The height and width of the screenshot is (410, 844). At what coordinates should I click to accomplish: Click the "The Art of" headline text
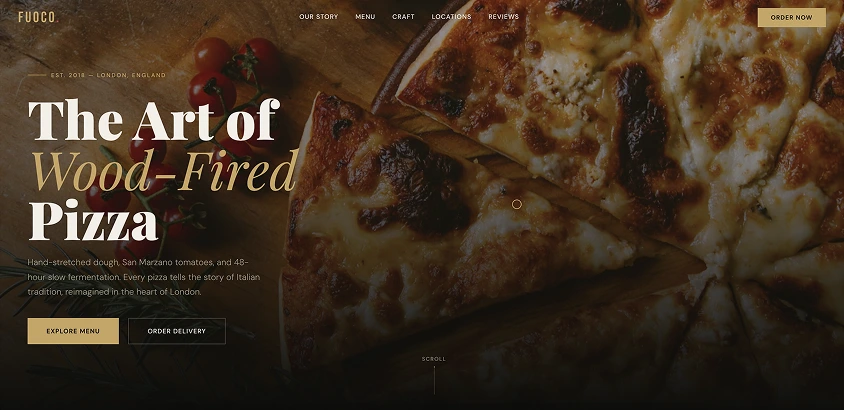tap(154, 119)
